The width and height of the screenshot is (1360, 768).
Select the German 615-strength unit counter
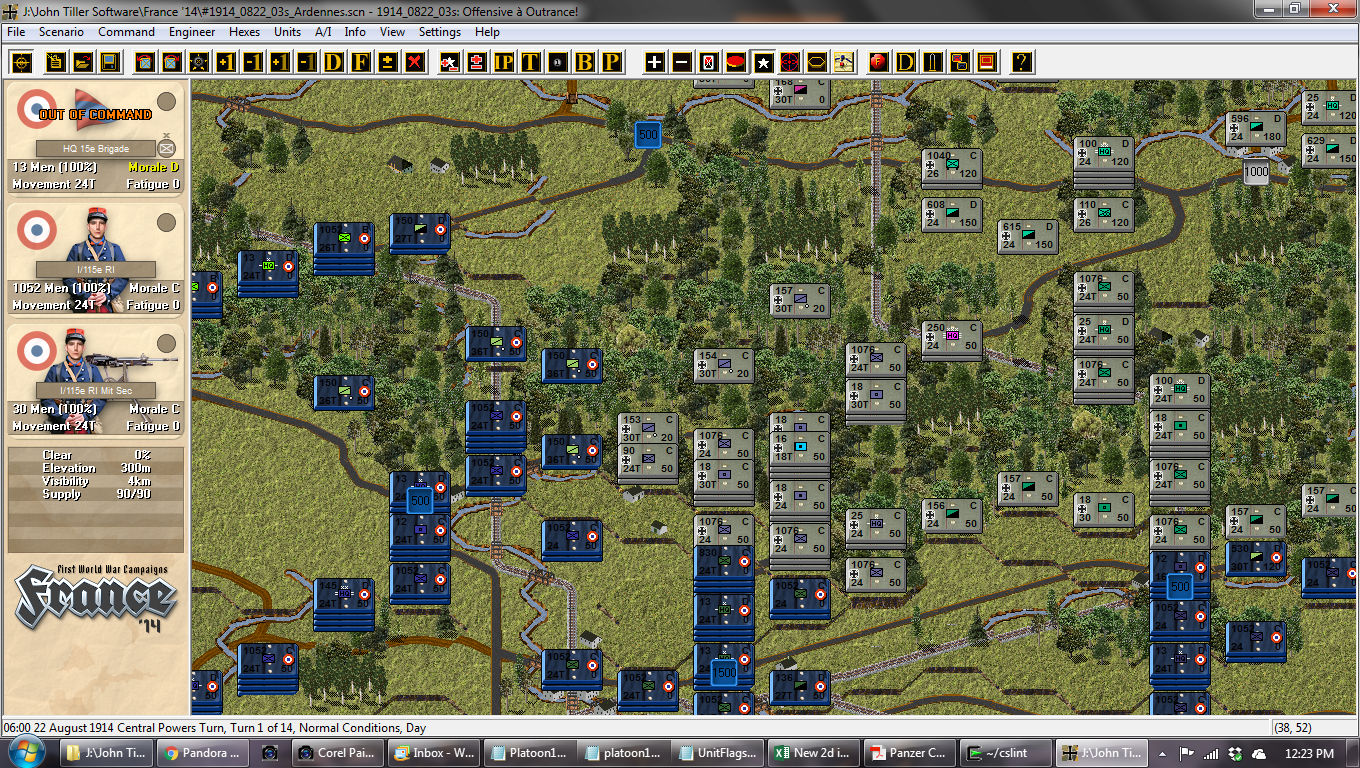coord(1028,237)
